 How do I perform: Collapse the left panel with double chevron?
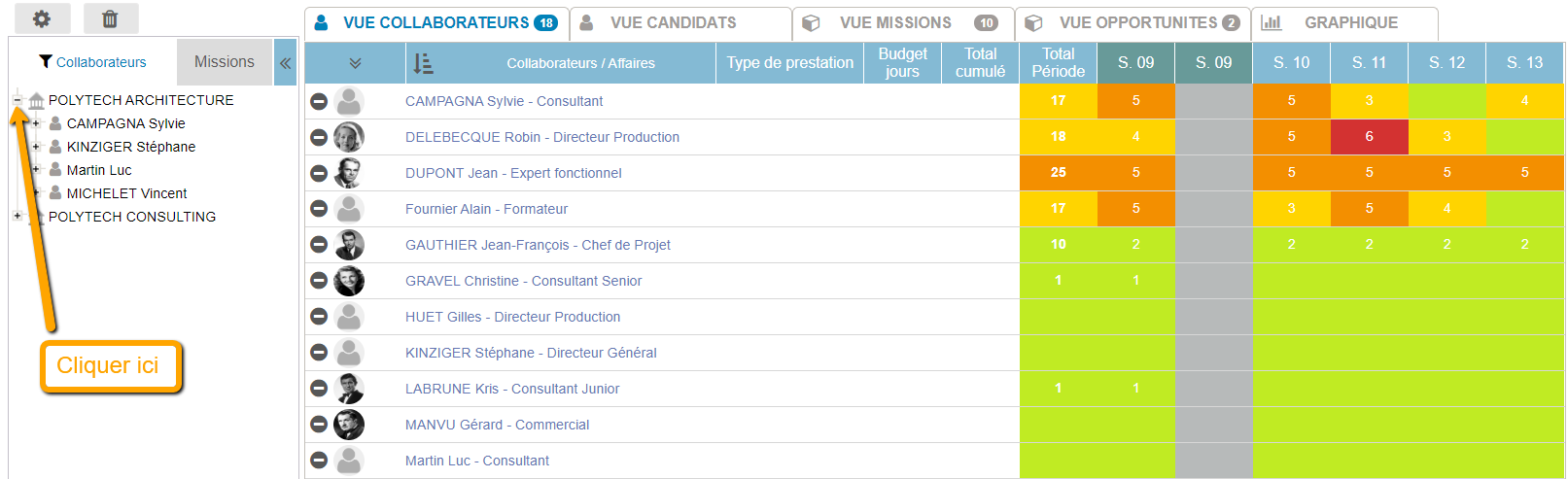tap(286, 63)
